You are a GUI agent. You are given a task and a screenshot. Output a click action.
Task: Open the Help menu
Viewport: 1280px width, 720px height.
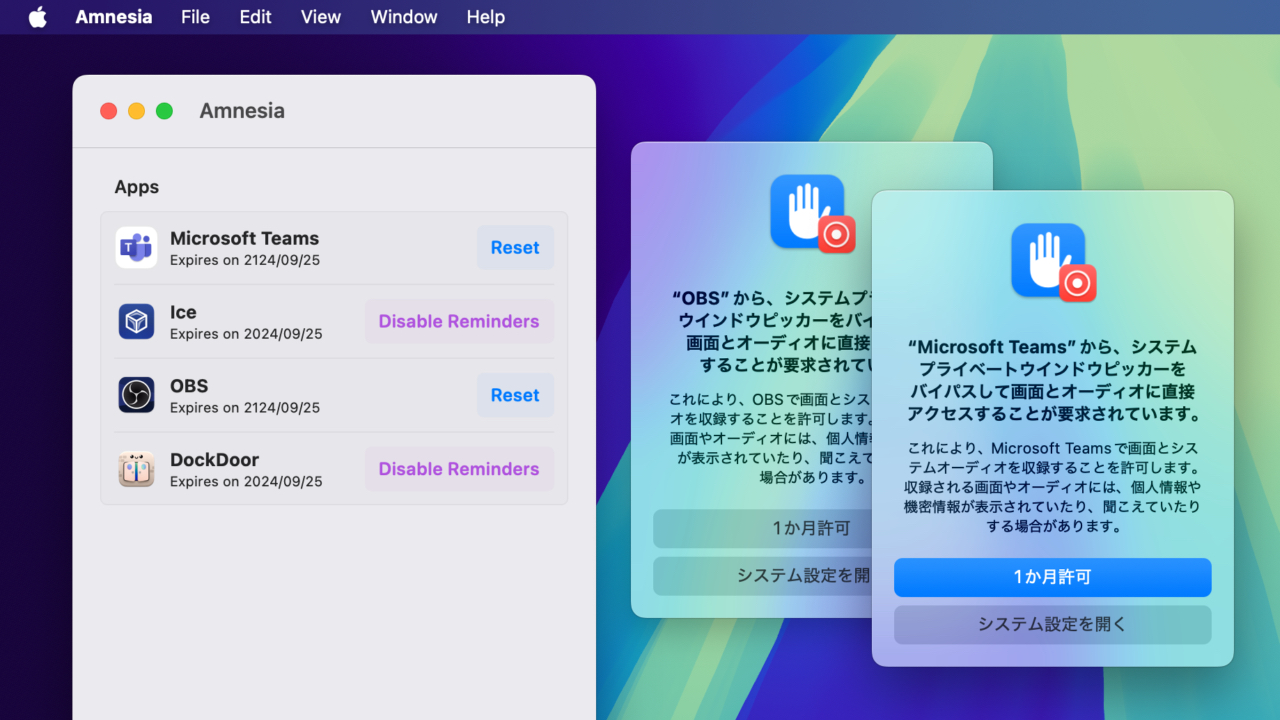486,17
